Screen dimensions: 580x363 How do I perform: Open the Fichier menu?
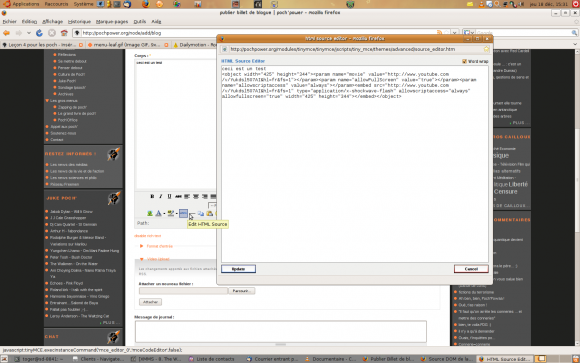tap(9, 21)
